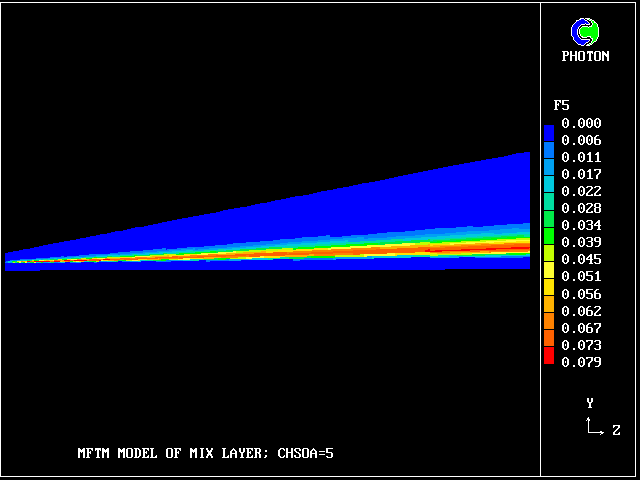Click the PHOTON globe logo icon

(584, 32)
